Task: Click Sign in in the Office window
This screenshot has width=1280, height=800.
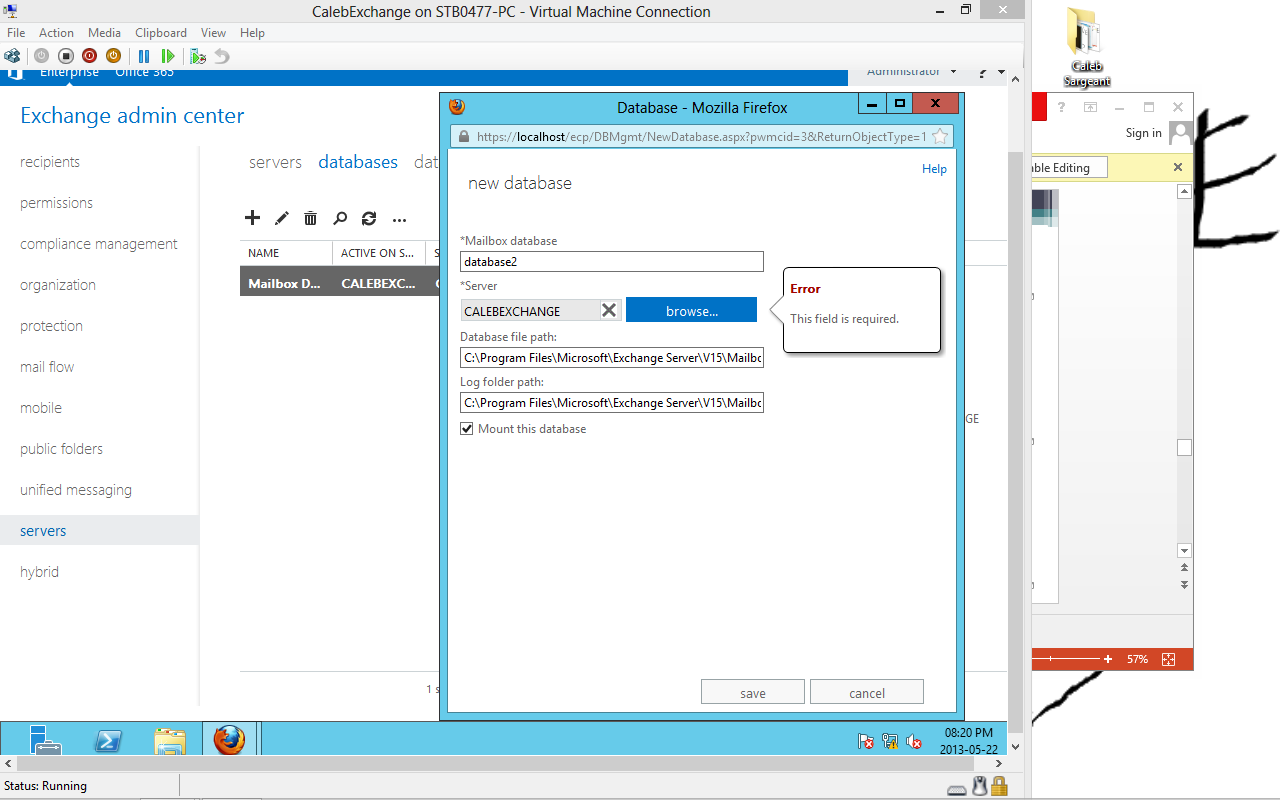Action: tap(1144, 133)
